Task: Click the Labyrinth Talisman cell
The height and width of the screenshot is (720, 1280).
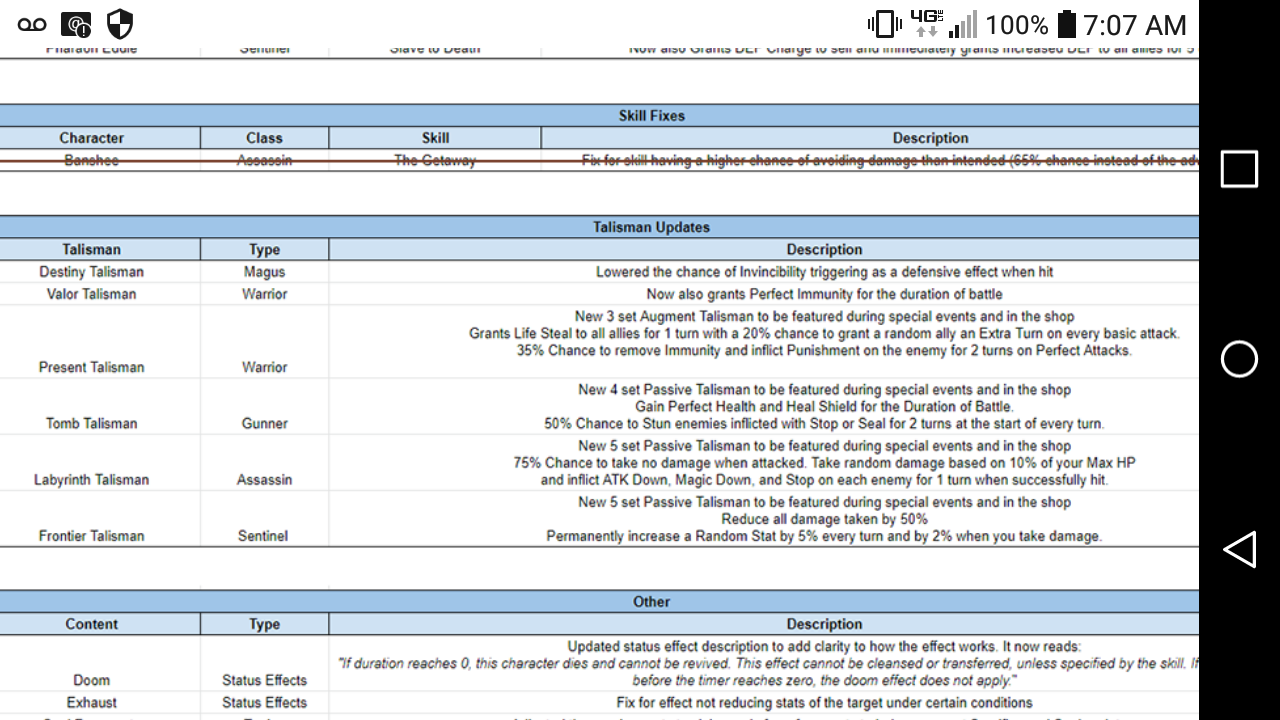Action: (91, 480)
